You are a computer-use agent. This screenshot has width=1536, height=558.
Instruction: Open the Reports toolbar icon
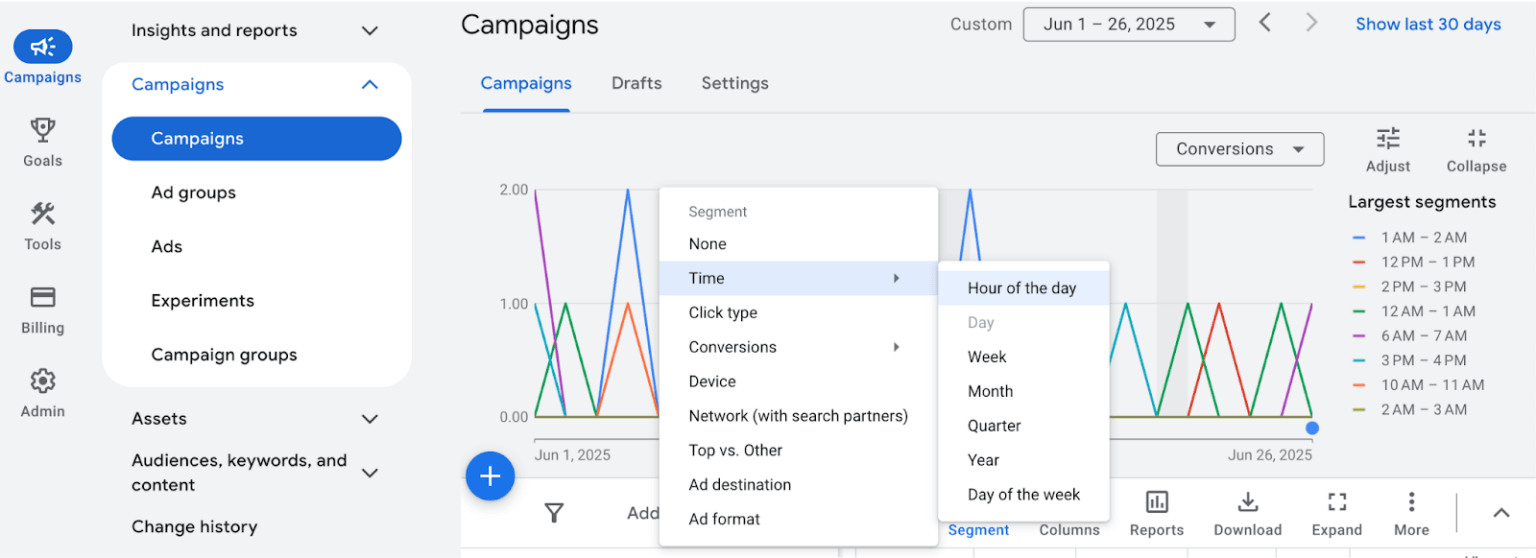1157,503
